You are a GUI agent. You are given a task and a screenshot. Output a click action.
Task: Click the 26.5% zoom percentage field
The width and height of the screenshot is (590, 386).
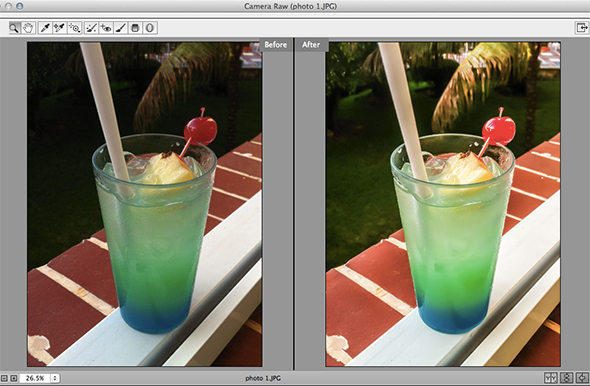coord(35,378)
